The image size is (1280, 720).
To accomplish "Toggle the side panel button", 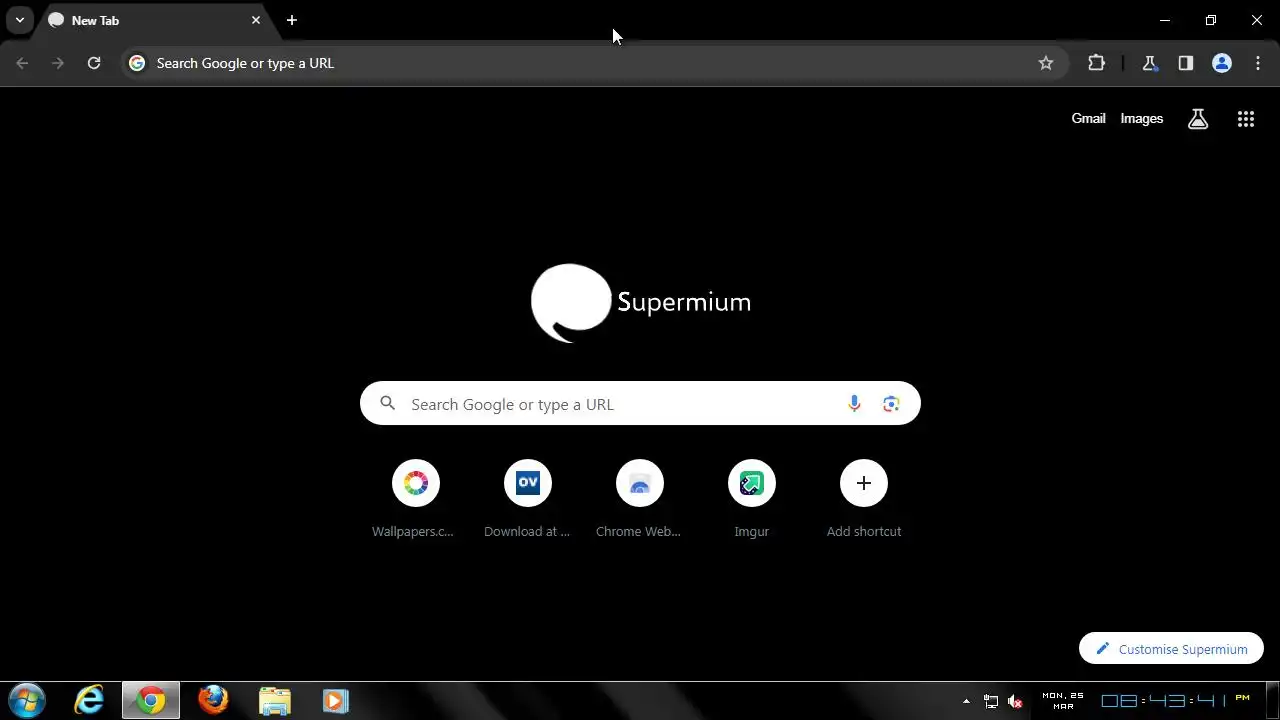I will (1186, 63).
